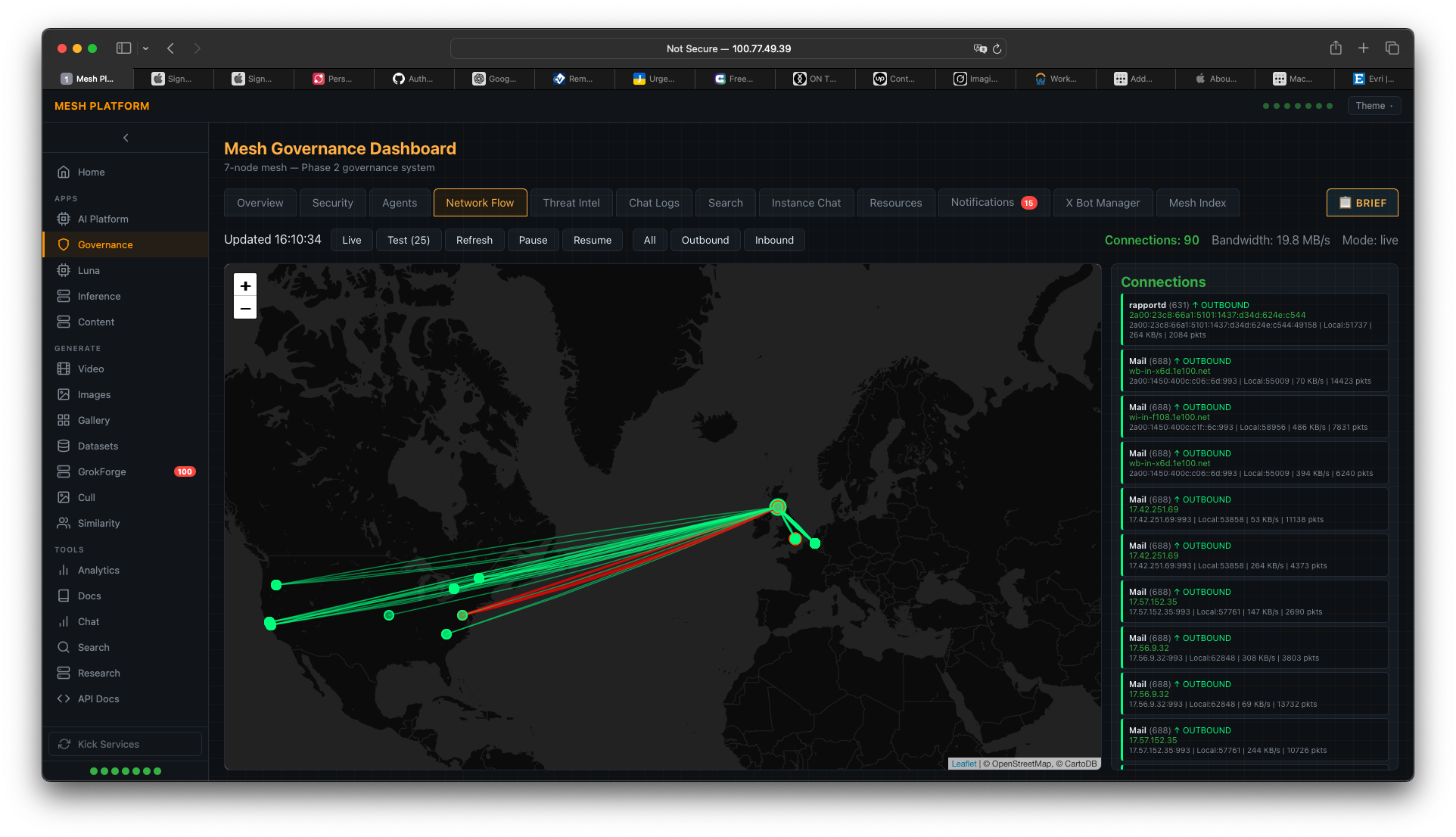Open the Theme dropdown
Viewport: 1456px width, 837px height.
(x=1374, y=106)
